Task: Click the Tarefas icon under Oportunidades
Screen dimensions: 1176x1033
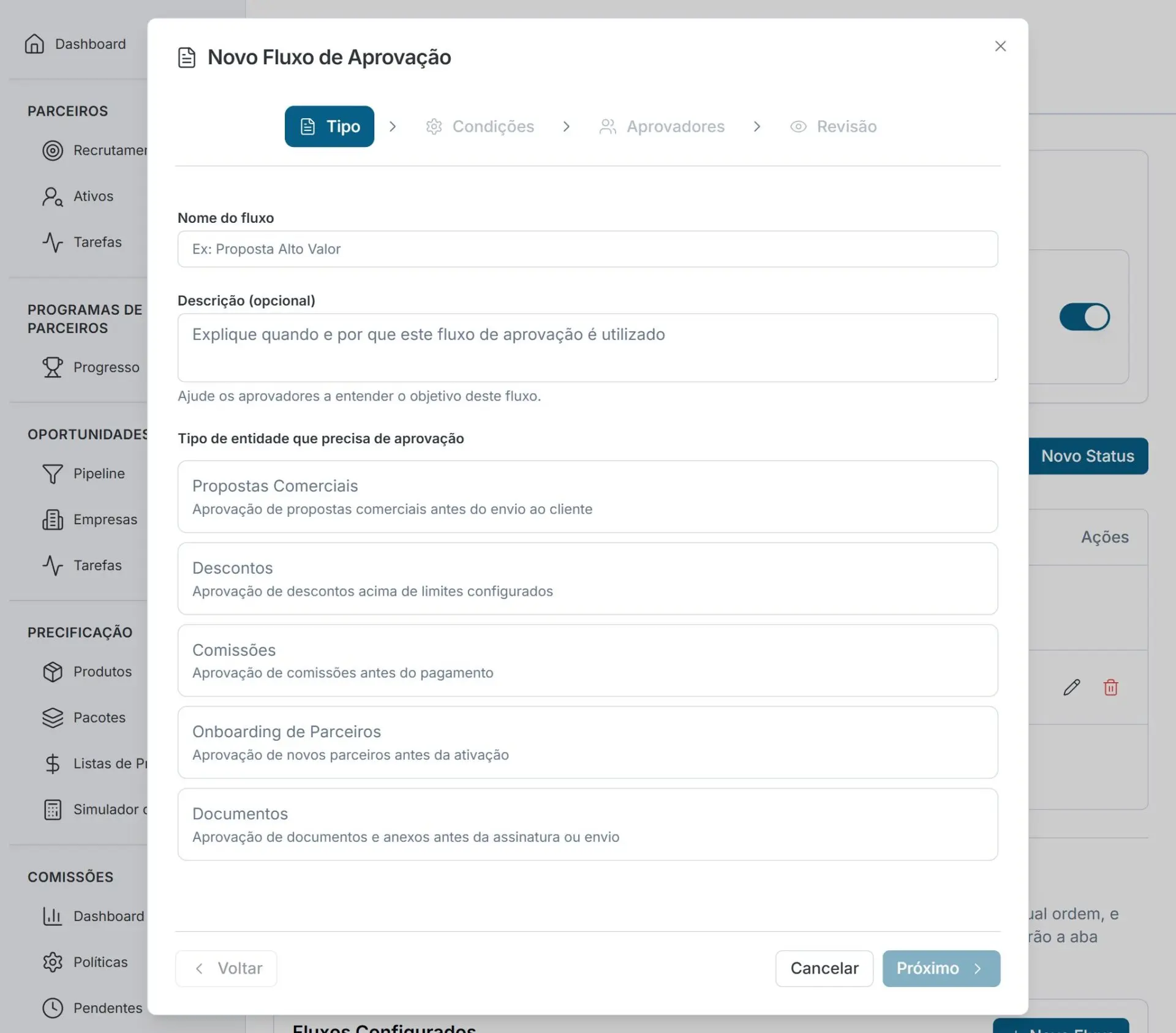Action: click(x=53, y=566)
